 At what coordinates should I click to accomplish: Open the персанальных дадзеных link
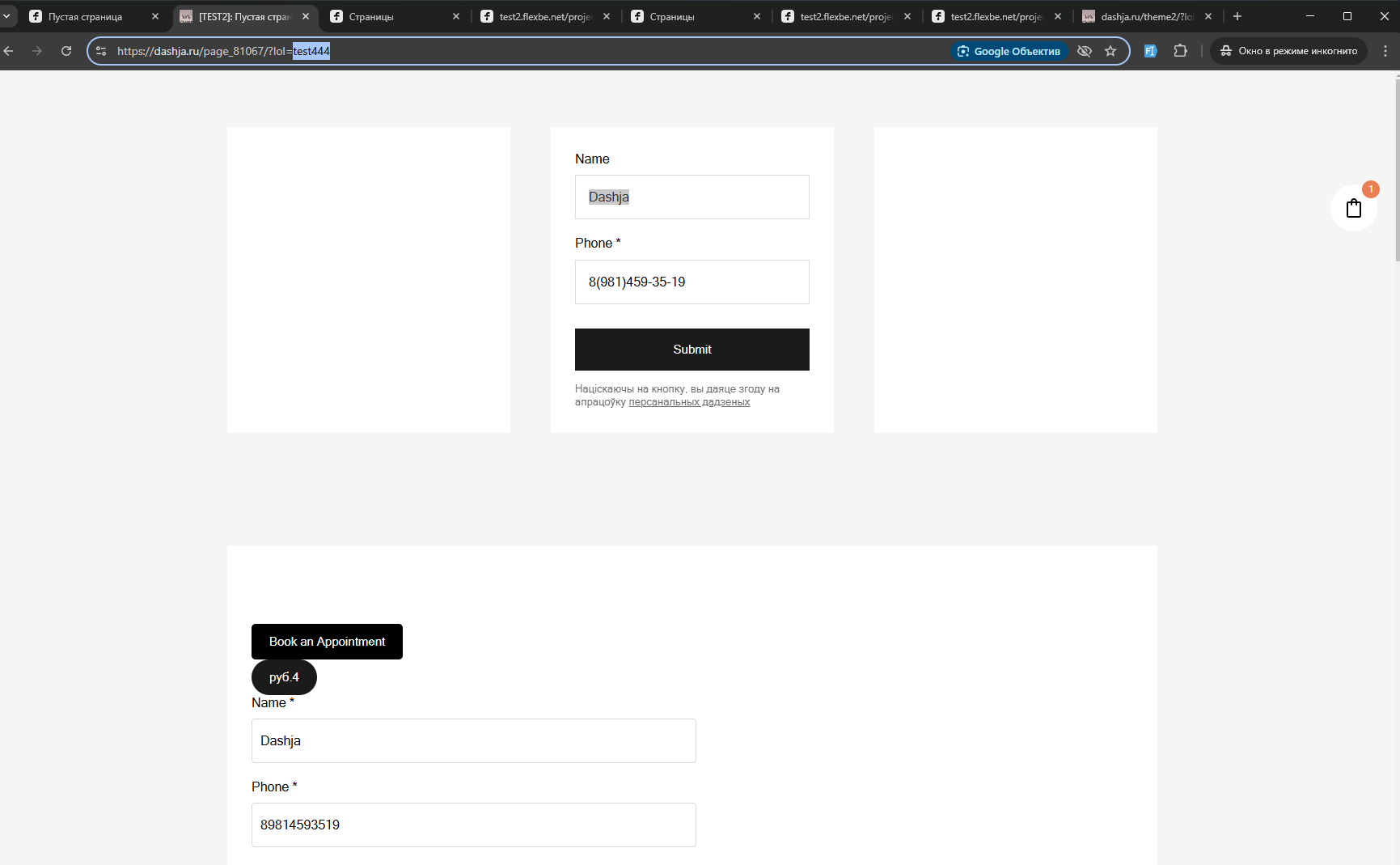coord(689,402)
